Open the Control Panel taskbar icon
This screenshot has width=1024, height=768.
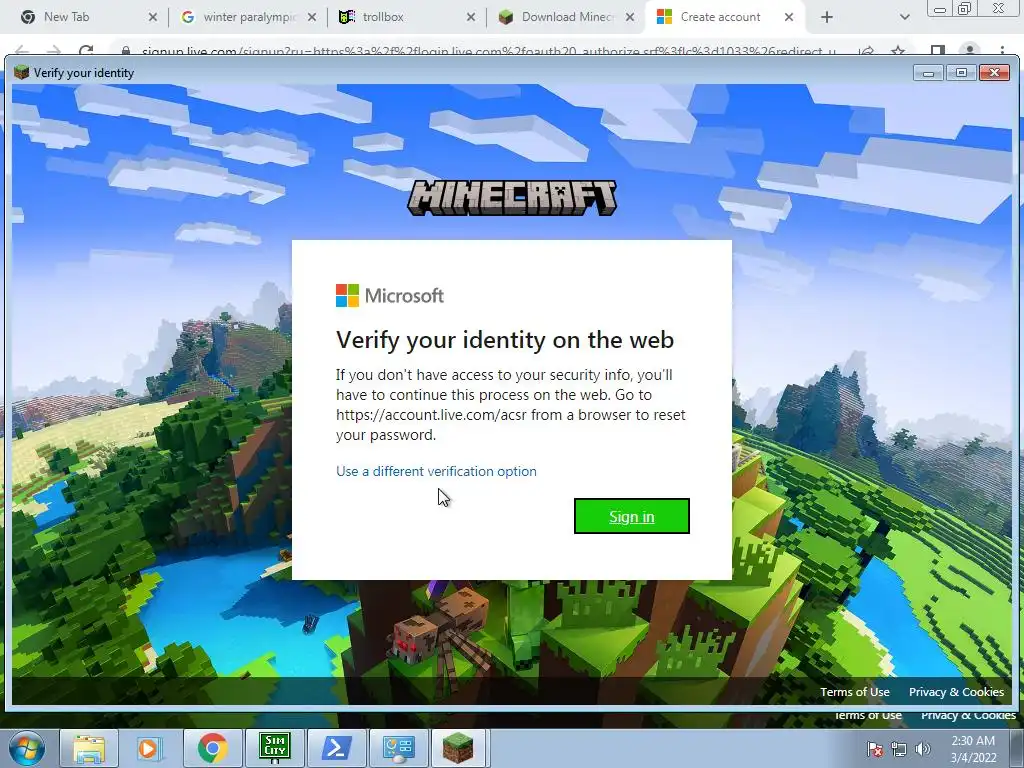[398, 748]
